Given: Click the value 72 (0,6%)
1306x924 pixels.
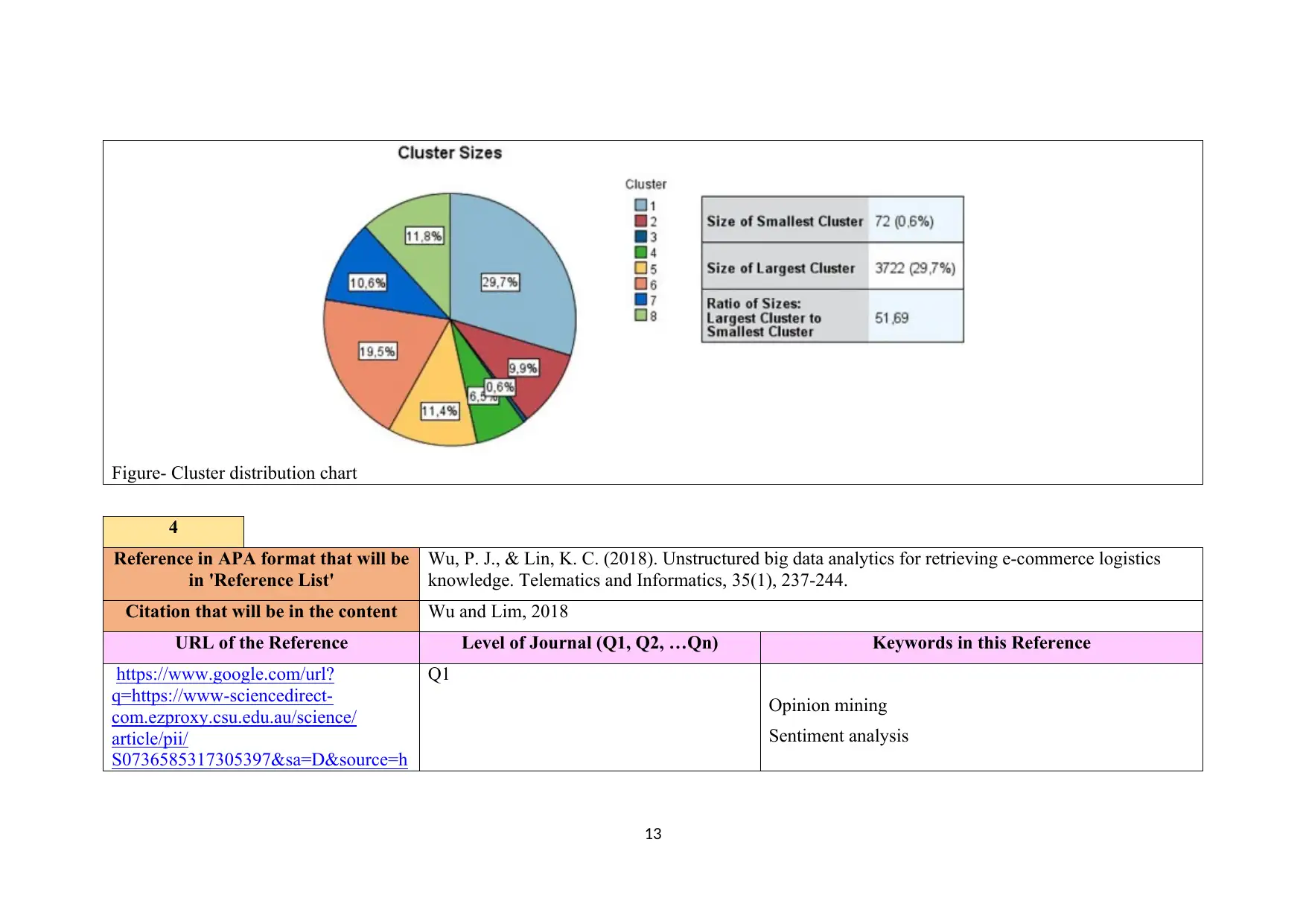Looking at the screenshot, I should 904,221.
